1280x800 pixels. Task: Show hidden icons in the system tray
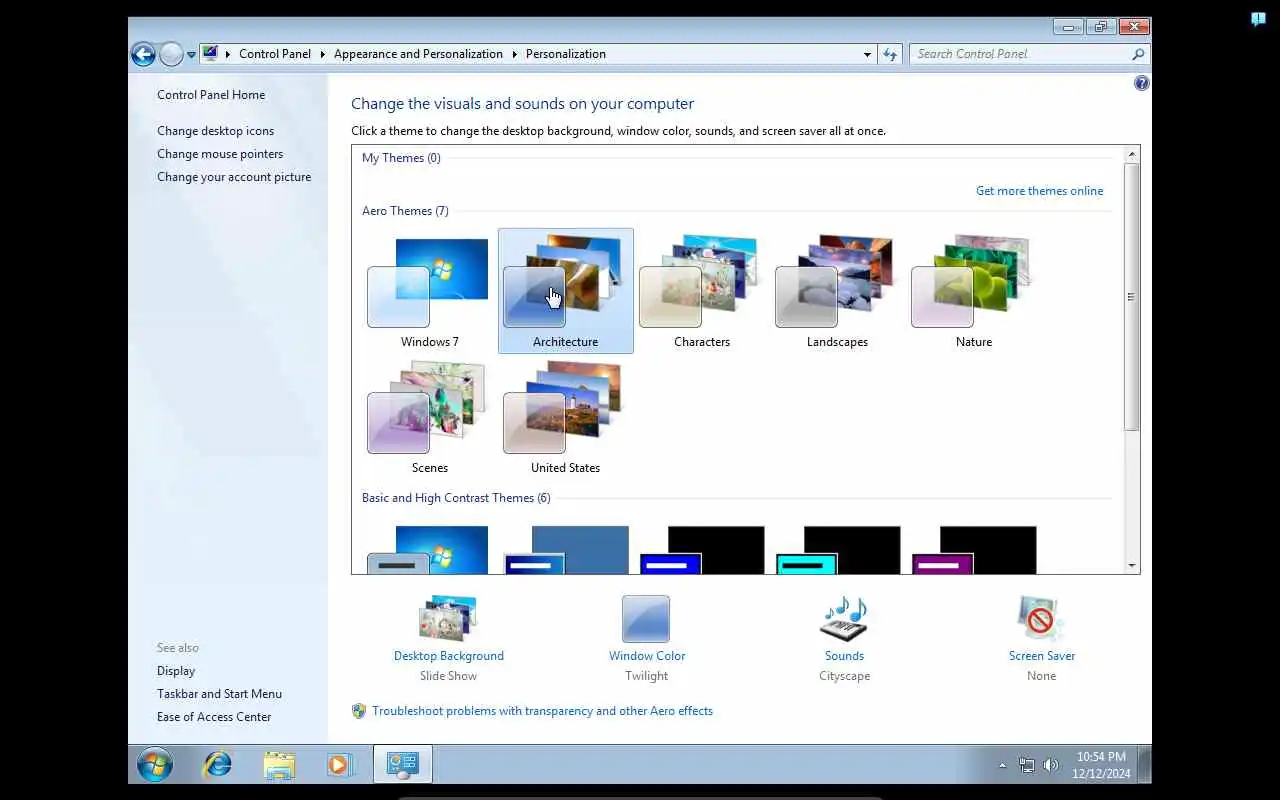point(1002,766)
